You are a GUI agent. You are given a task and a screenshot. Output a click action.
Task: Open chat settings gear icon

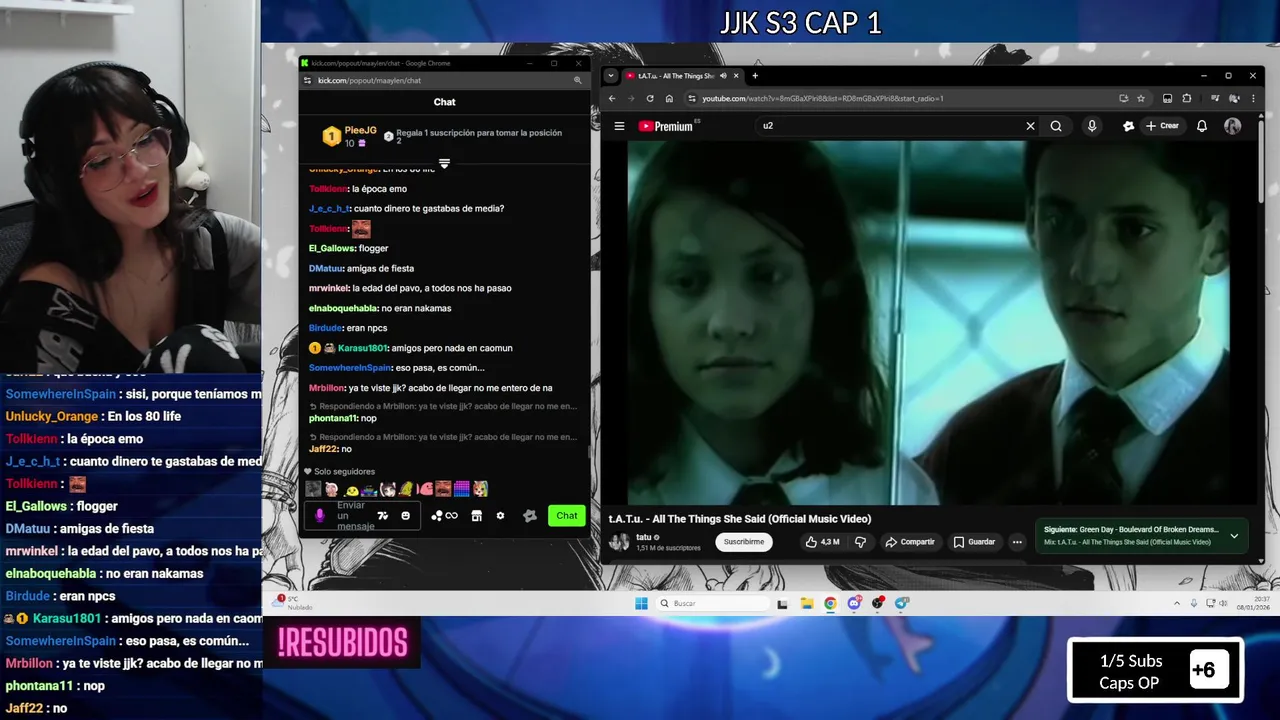(500, 516)
